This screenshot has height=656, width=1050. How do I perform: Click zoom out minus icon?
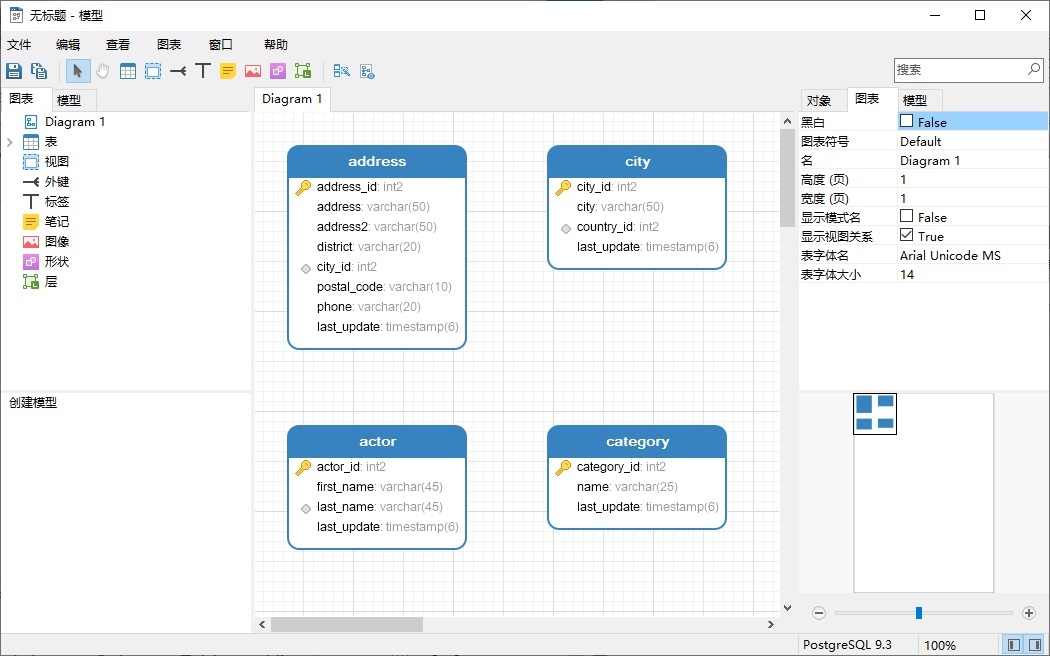(819, 612)
